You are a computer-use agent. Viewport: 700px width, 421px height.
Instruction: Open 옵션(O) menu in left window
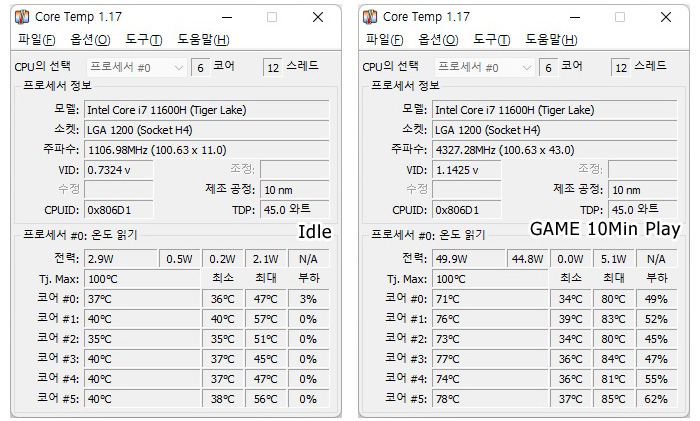[90, 40]
